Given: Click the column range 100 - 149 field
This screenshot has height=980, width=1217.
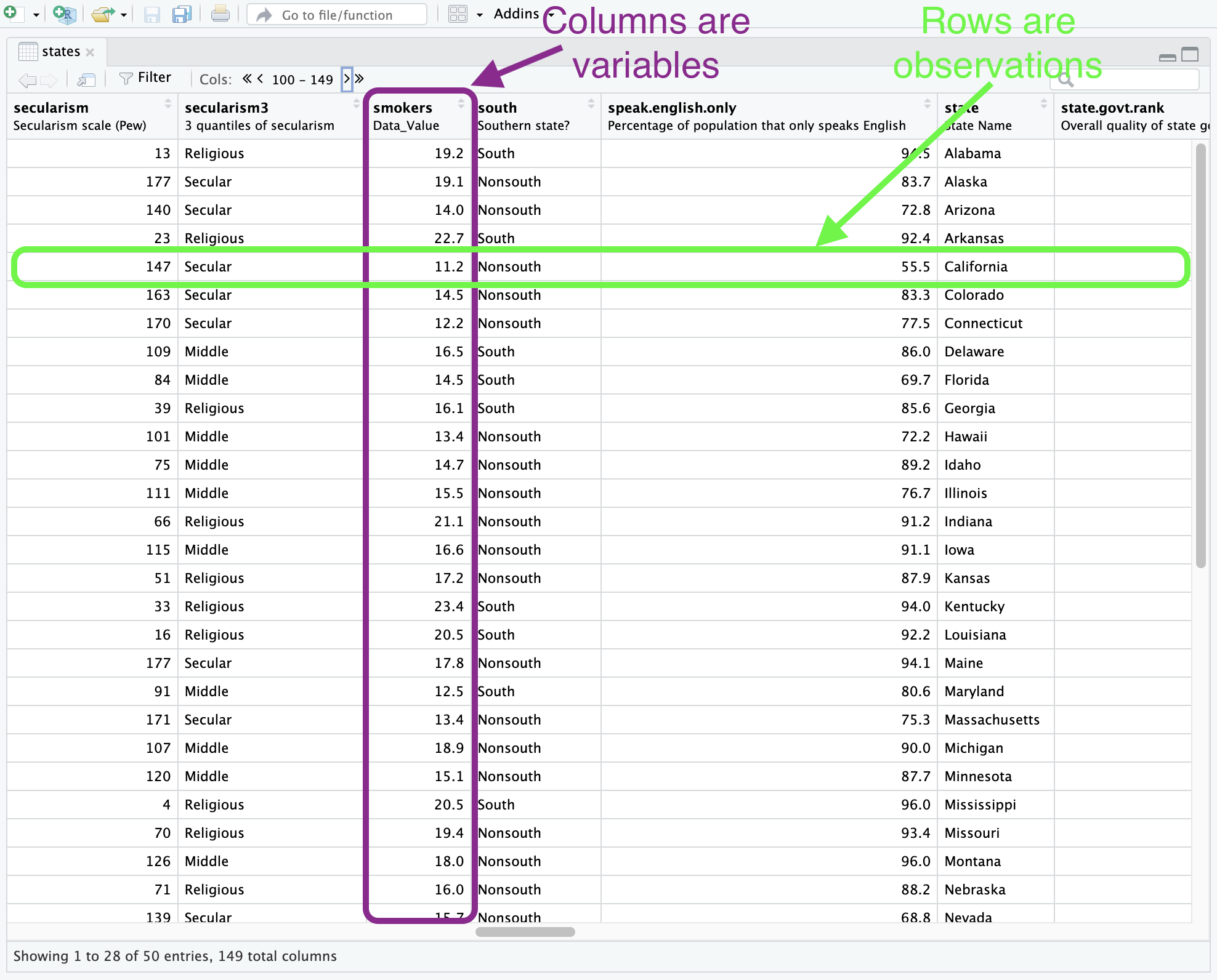Looking at the screenshot, I should 302,79.
